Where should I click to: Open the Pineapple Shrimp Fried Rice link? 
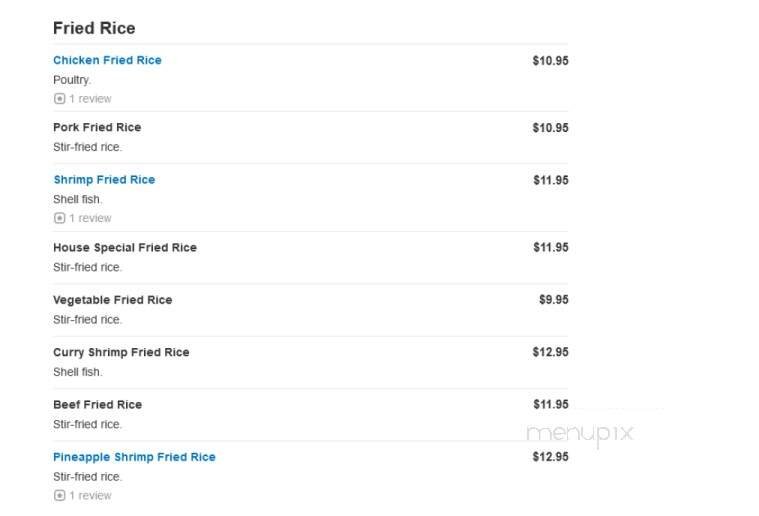134,457
